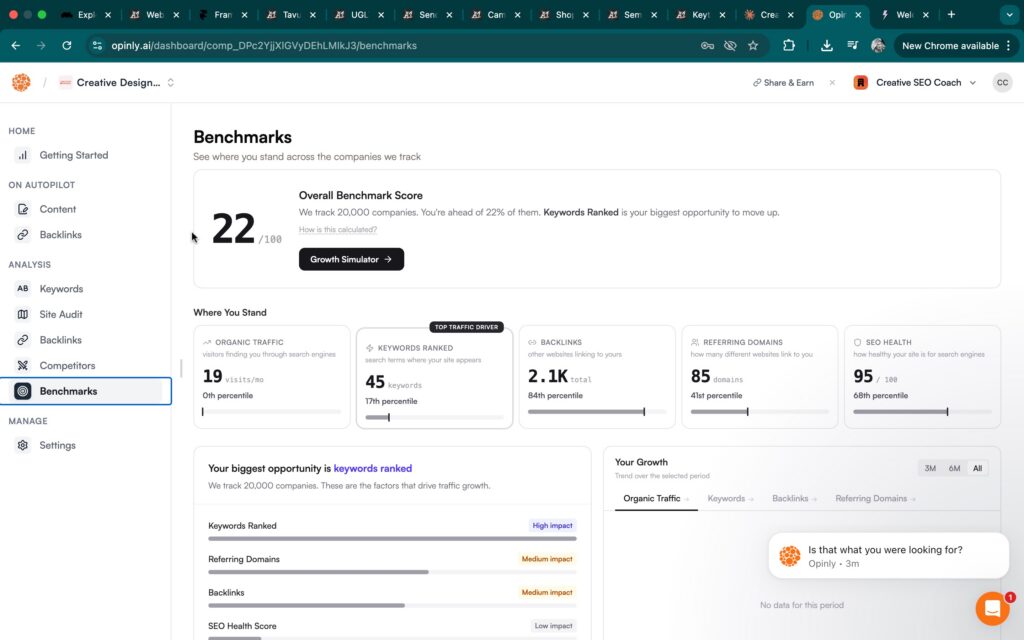Expand the browser tab list chevron
Image resolution: width=1024 pixels, height=640 pixels.
1010,14
